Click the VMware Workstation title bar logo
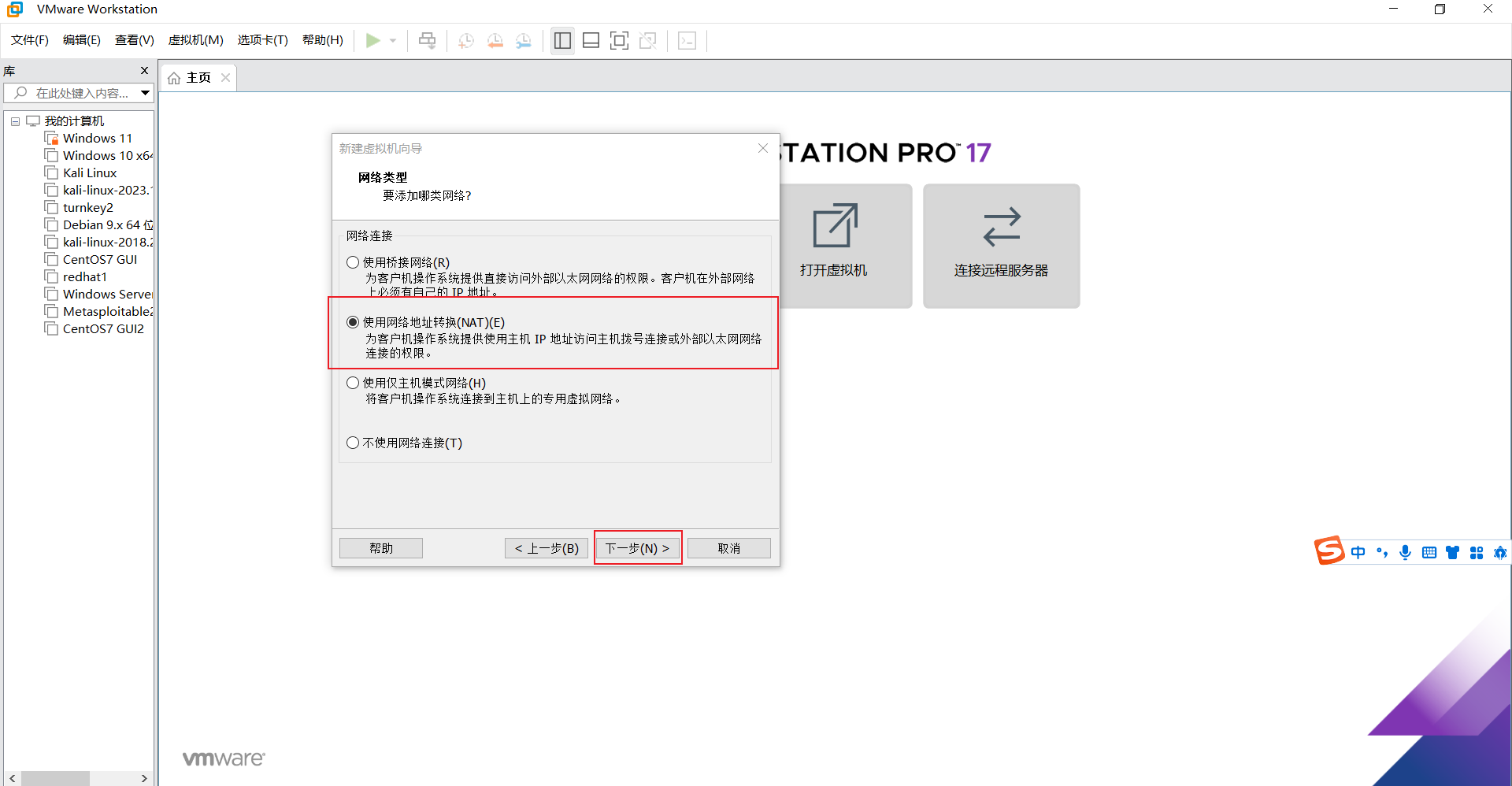The width and height of the screenshot is (1512, 786). coord(15,9)
